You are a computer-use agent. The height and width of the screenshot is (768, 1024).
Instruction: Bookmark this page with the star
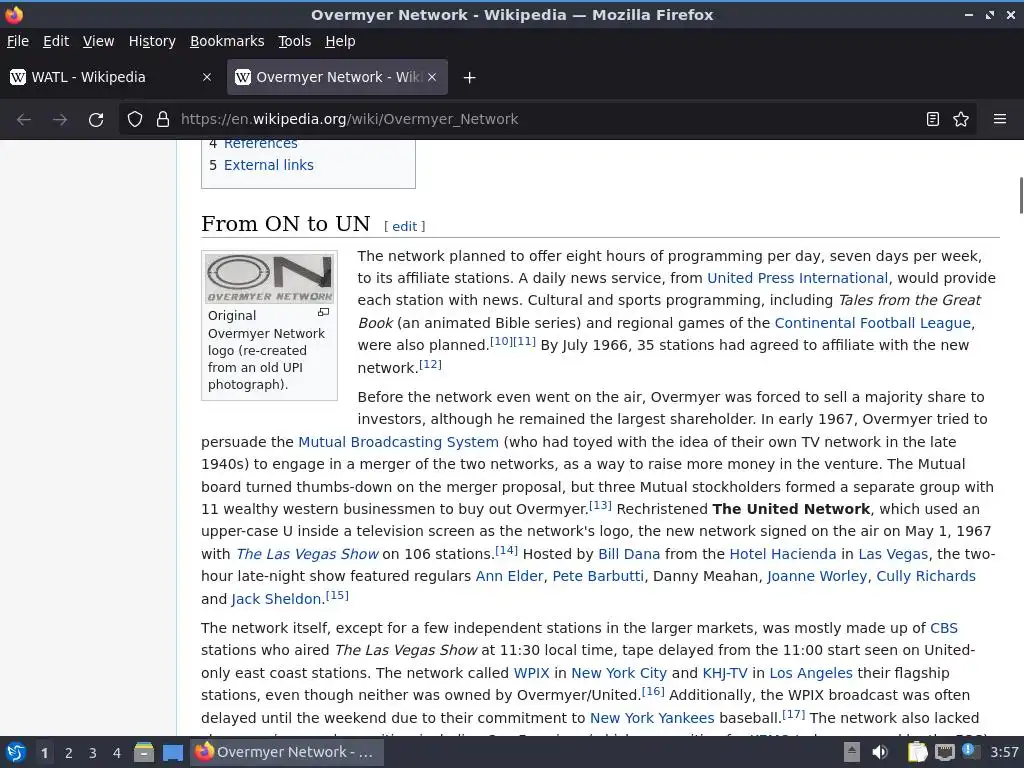[x=961, y=120]
